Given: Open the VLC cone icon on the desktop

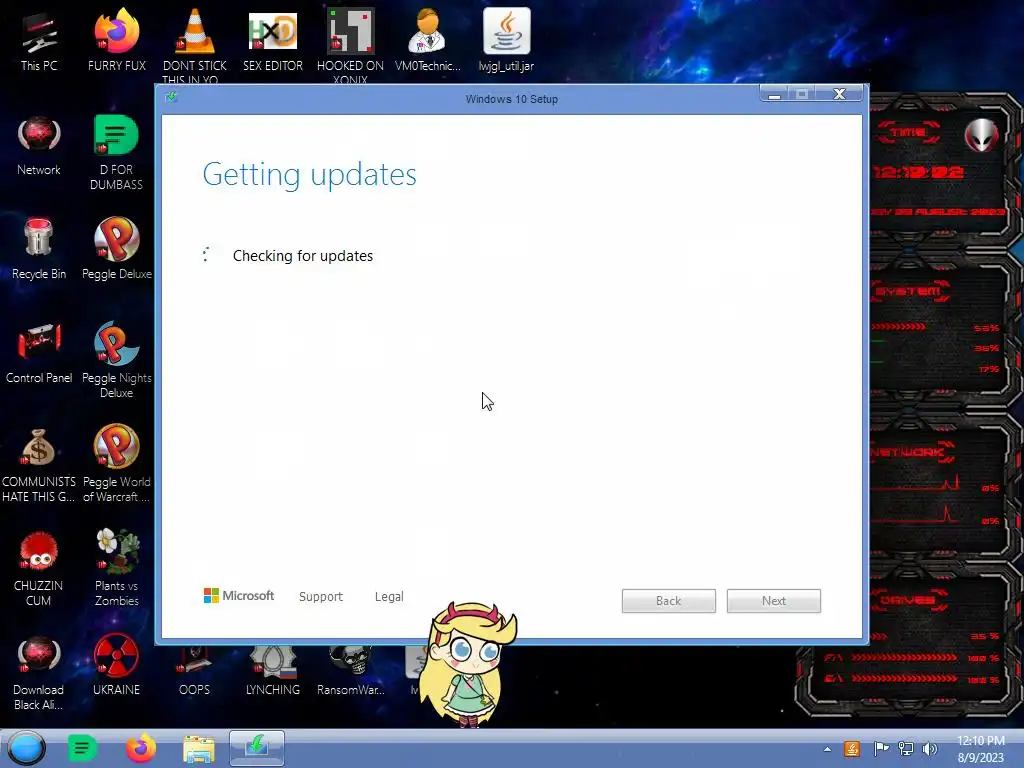Looking at the screenshot, I should point(195,46).
